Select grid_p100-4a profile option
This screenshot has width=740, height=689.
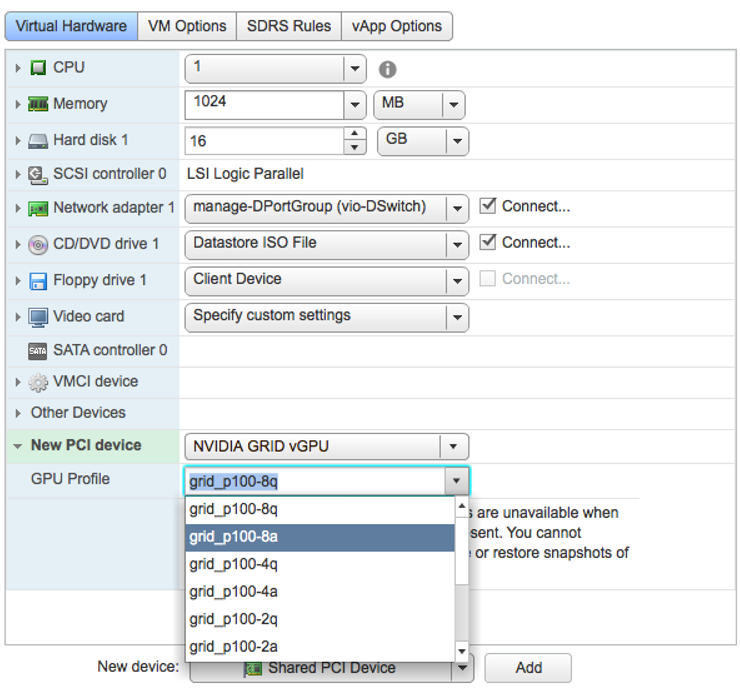pos(320,592)
